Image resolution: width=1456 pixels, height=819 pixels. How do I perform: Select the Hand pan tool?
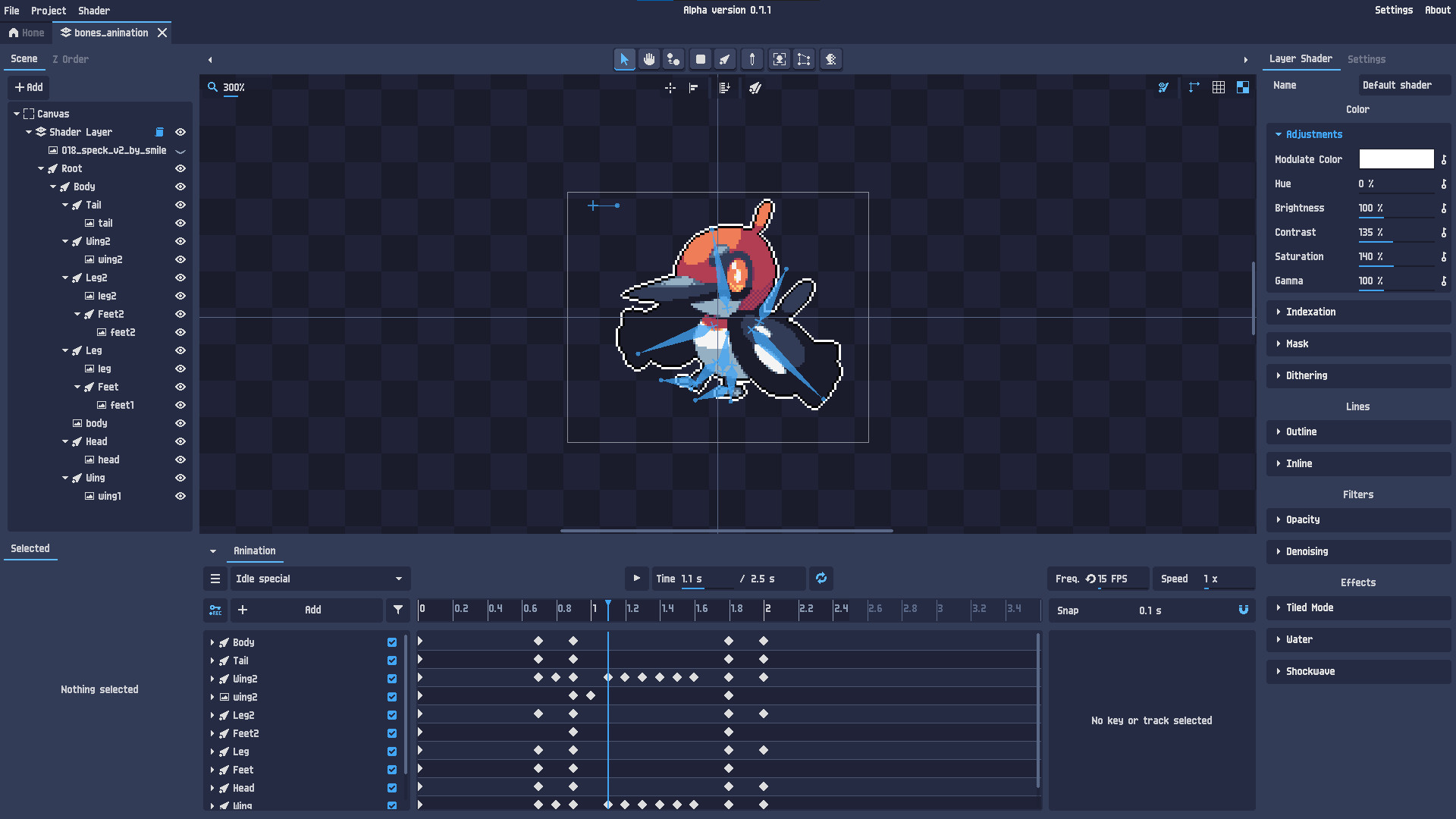[649, 59]
